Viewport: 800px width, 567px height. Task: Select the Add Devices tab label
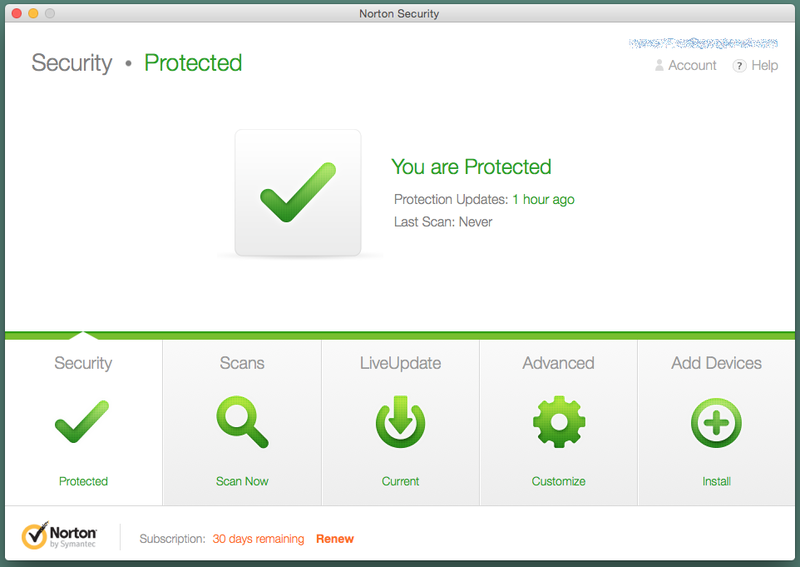click(x=716, y=363)
